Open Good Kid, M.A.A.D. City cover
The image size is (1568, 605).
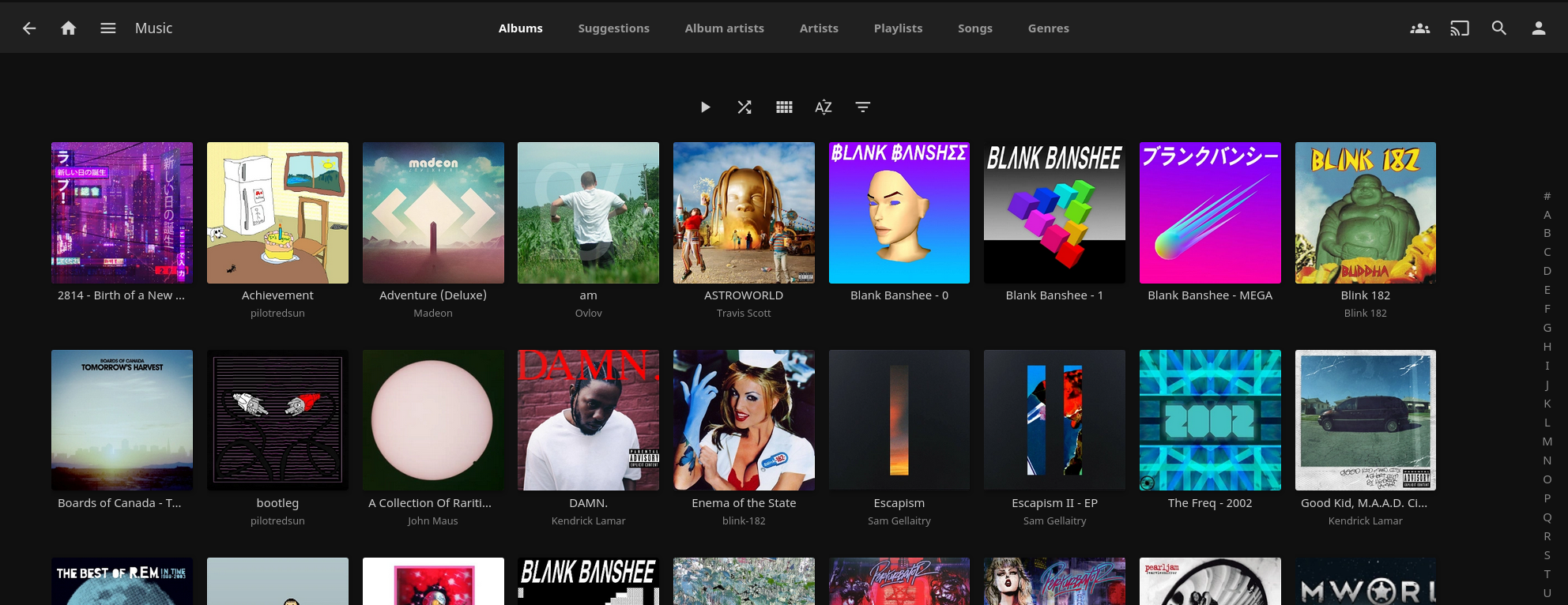coord(1366,420)
